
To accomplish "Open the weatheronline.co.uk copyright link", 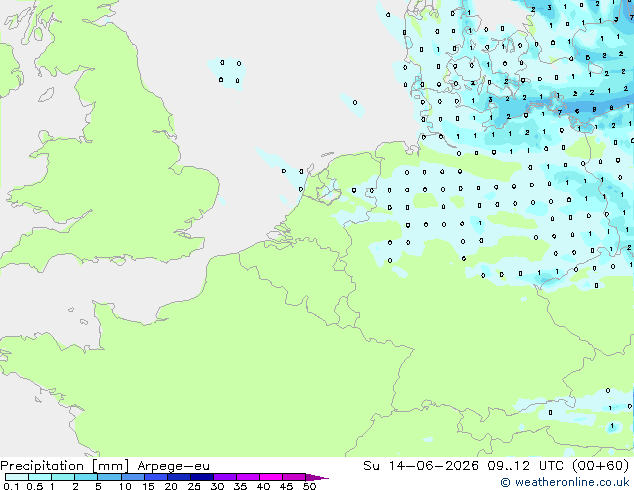I will click(565, 482).
